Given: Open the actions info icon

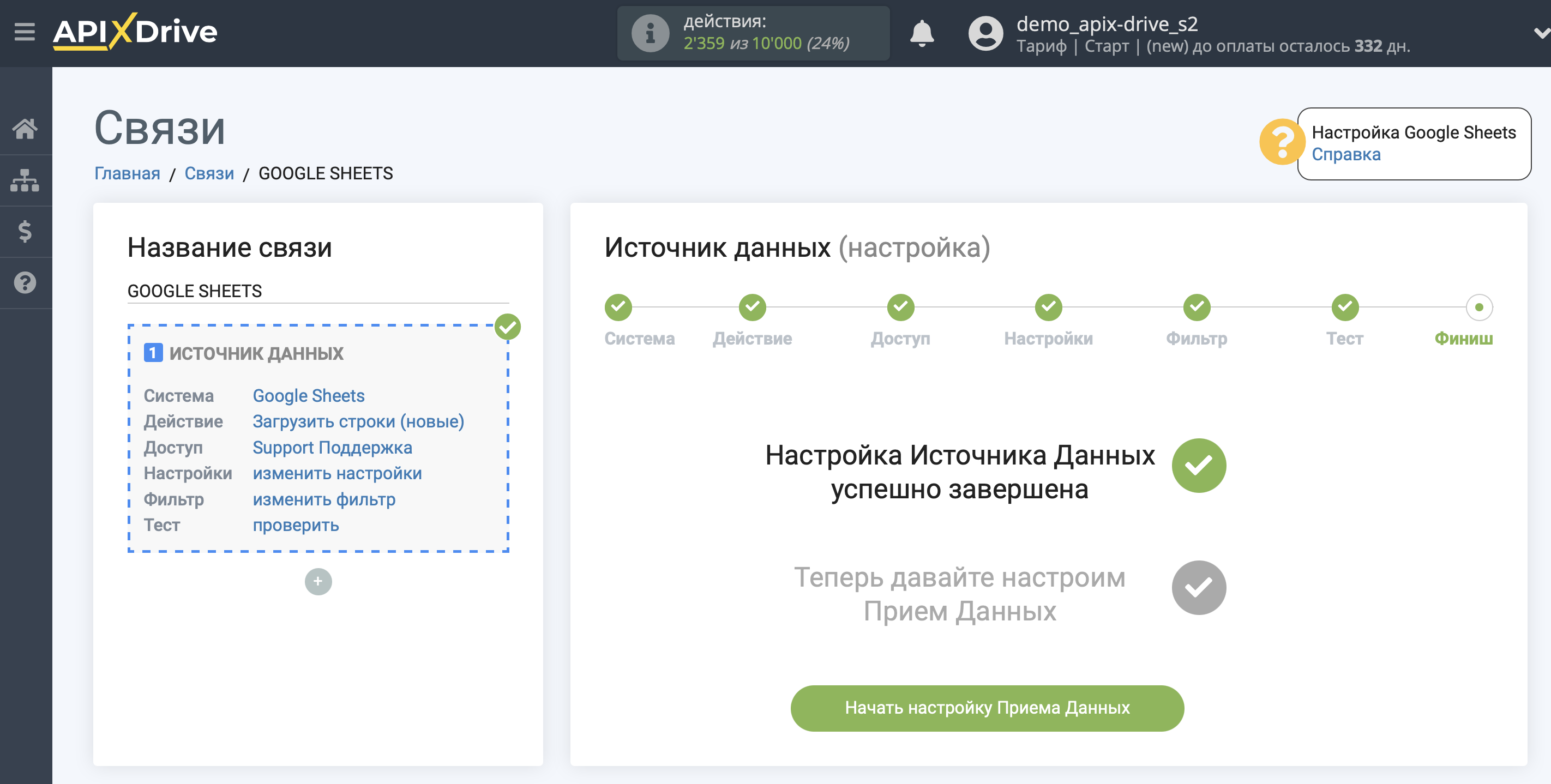Looking at the screenshot, I should click(x=650, y=33).
